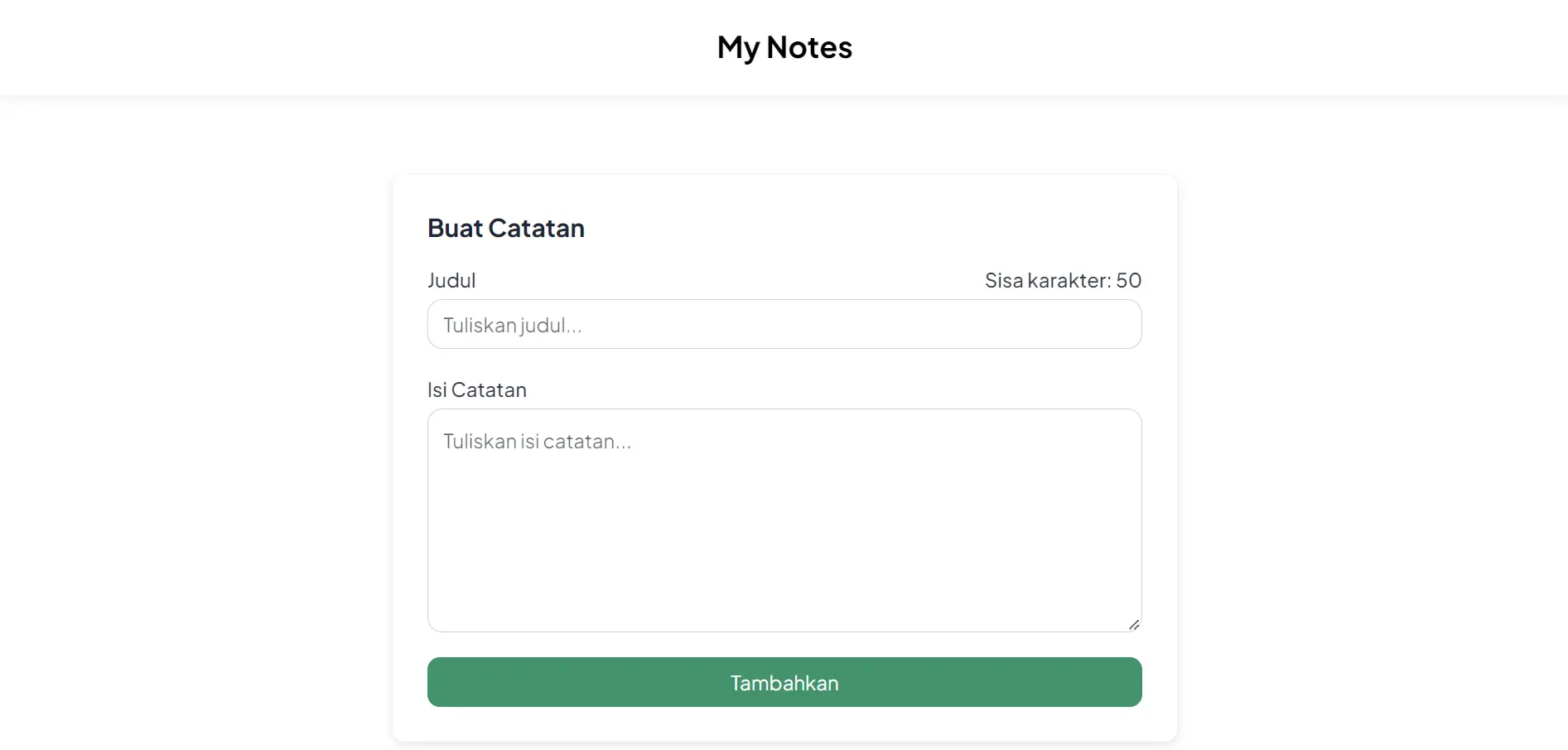Click the "Tuliskan isi catatan..." placeholder text
Screen dimensions: 1568x750
click(x=537, y=442)
